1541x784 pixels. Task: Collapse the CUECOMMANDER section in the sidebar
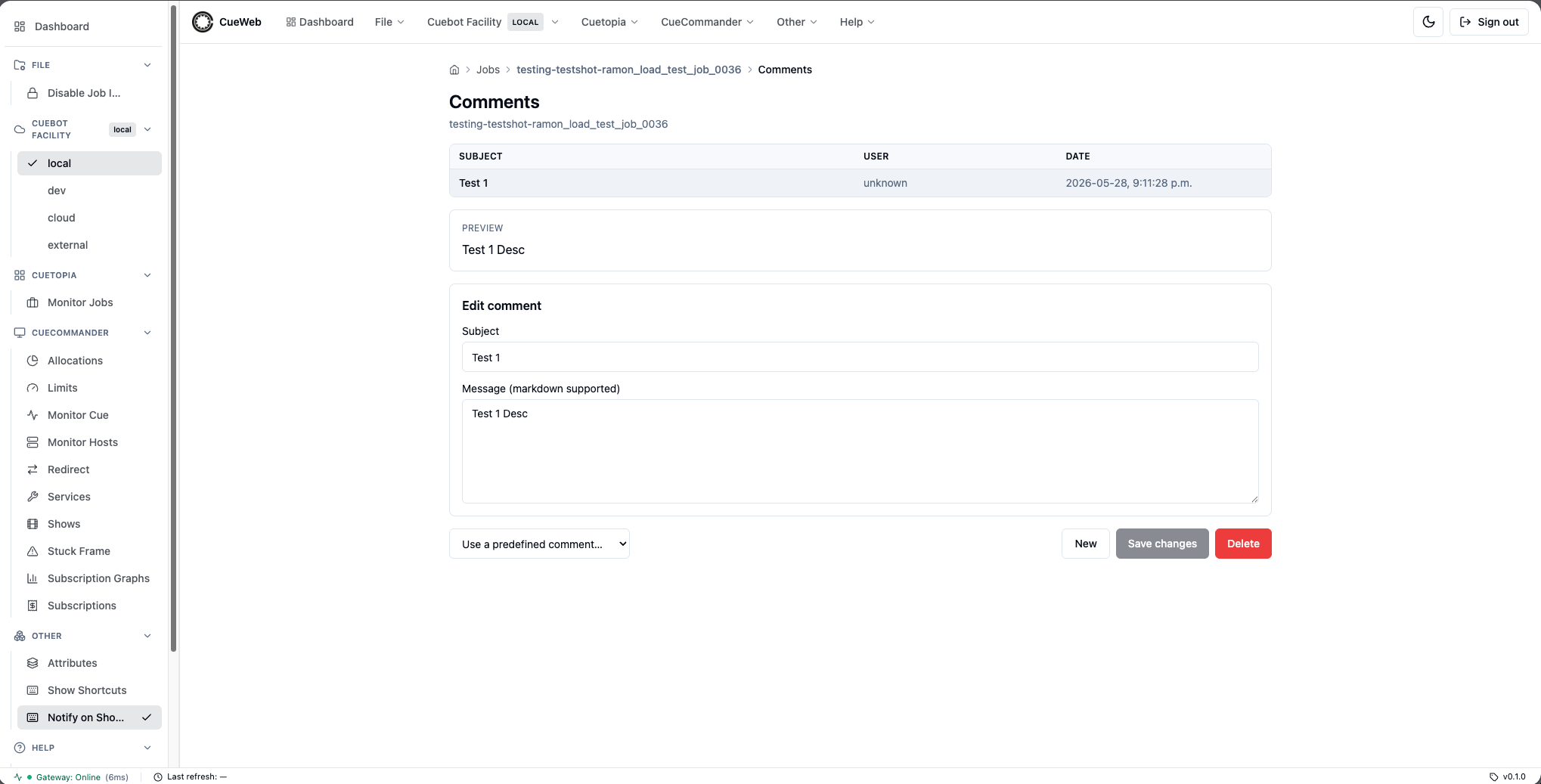tap(147, 333)
